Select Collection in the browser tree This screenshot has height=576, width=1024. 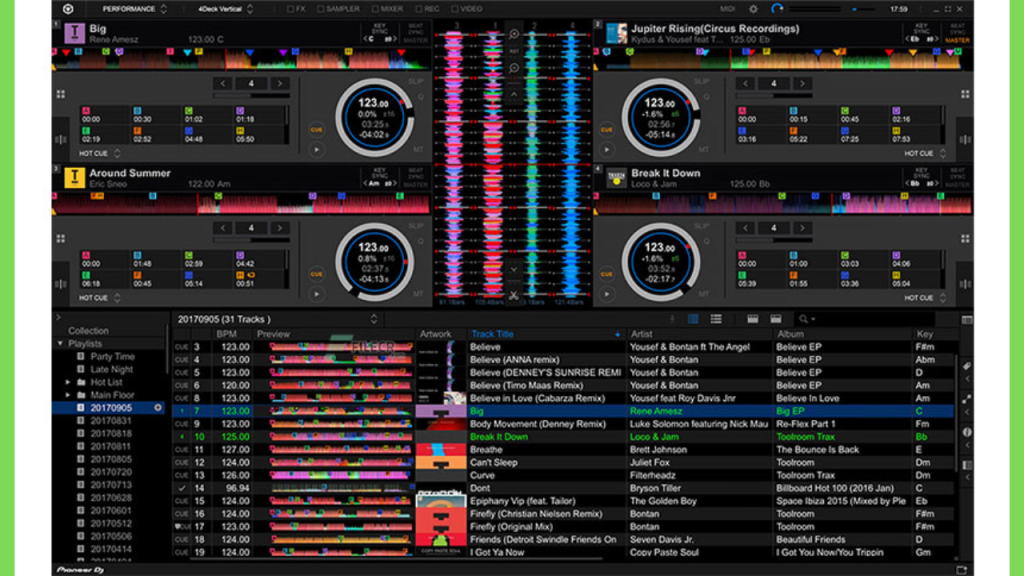click(88, 330)
